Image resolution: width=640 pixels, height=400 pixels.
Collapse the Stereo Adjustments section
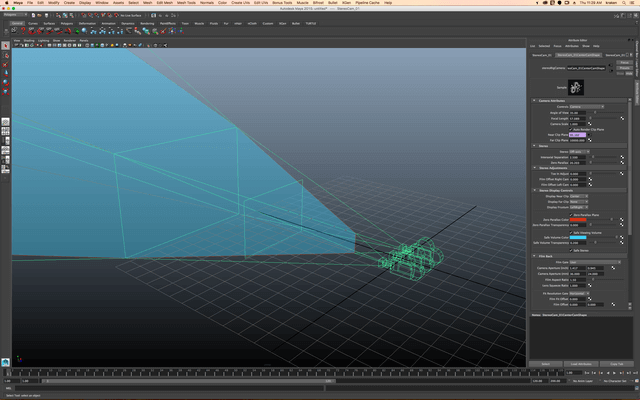[x=534, y=168]
